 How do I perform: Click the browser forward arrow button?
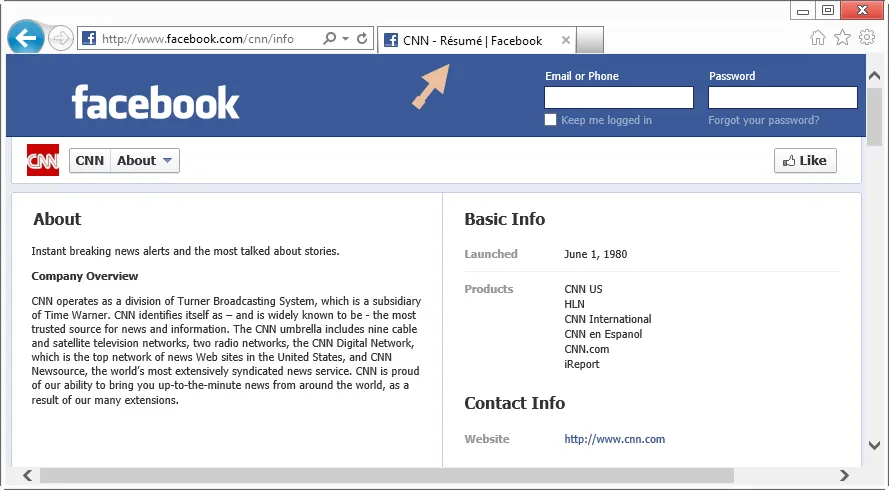pyautogui.click(x=60, y=39)
